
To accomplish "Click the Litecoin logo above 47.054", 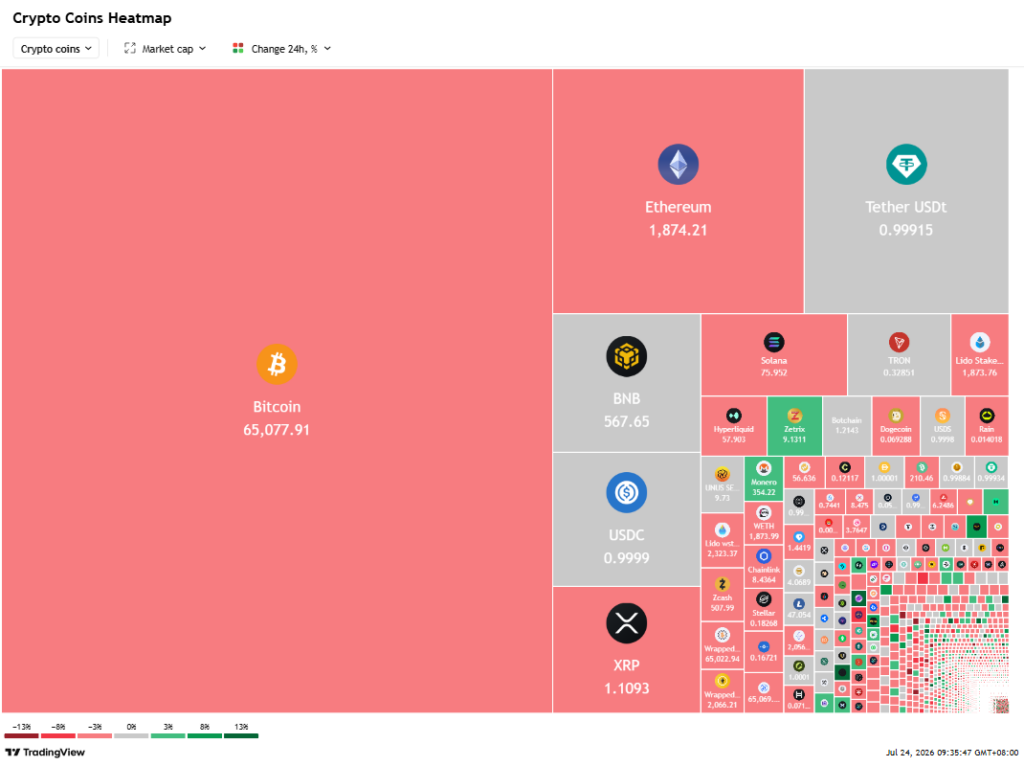I will click(799, 604).
